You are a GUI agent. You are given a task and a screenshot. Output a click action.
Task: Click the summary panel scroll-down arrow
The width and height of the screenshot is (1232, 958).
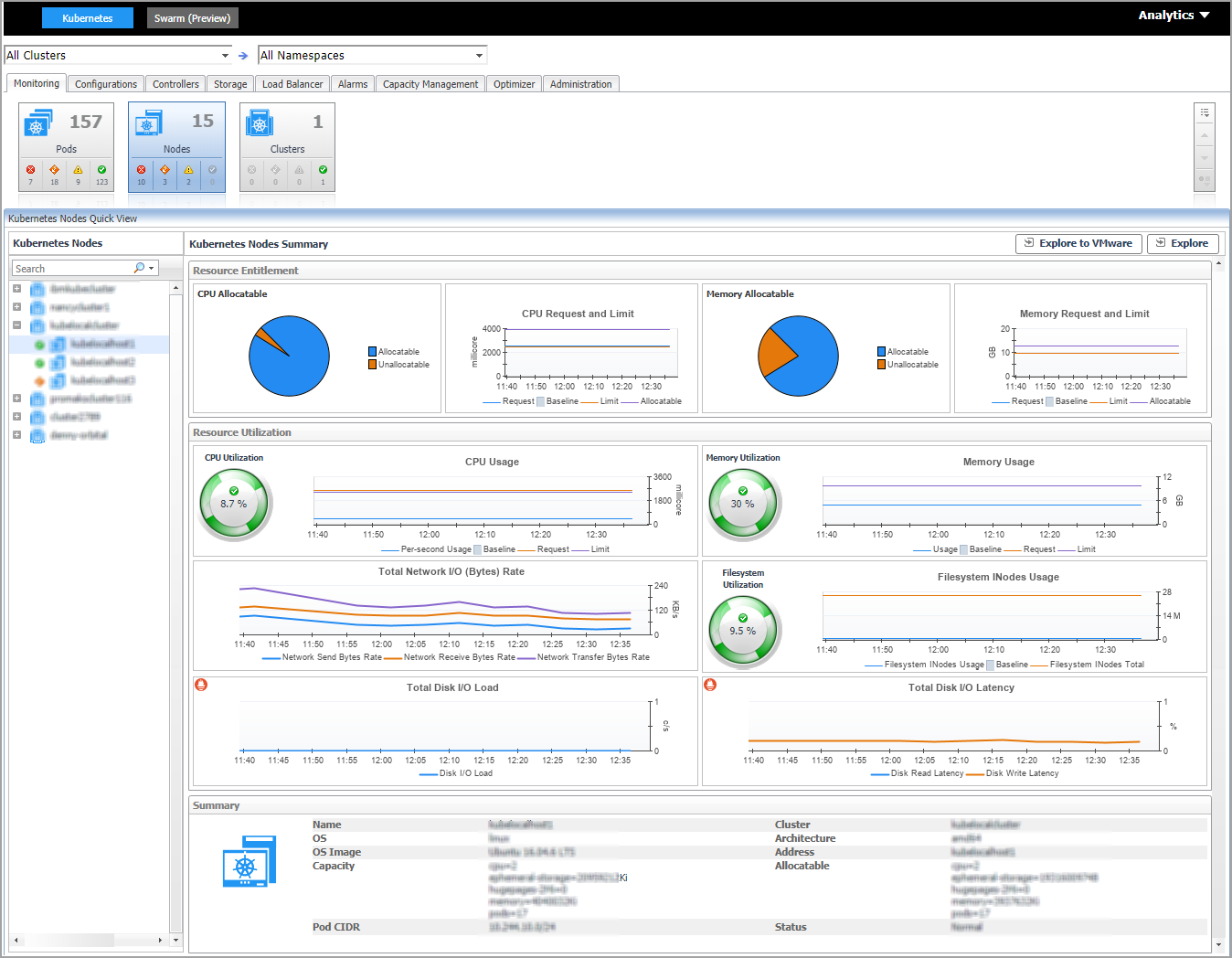[x=1218, y=945]
